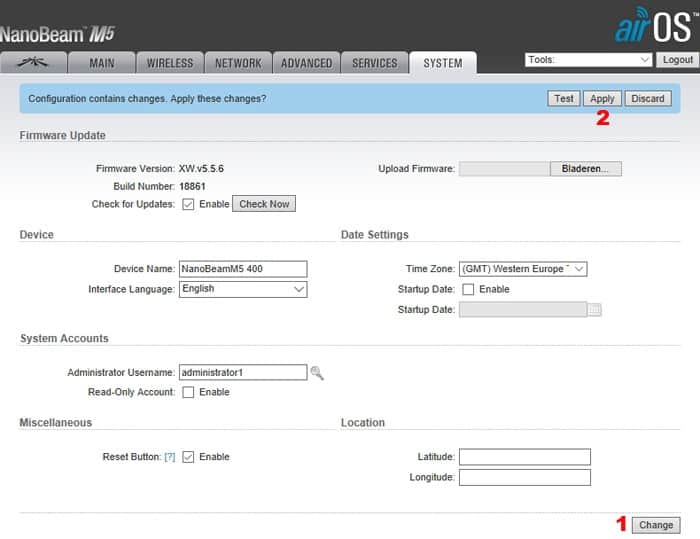Open the NETWORK tab

click(238, 63)
